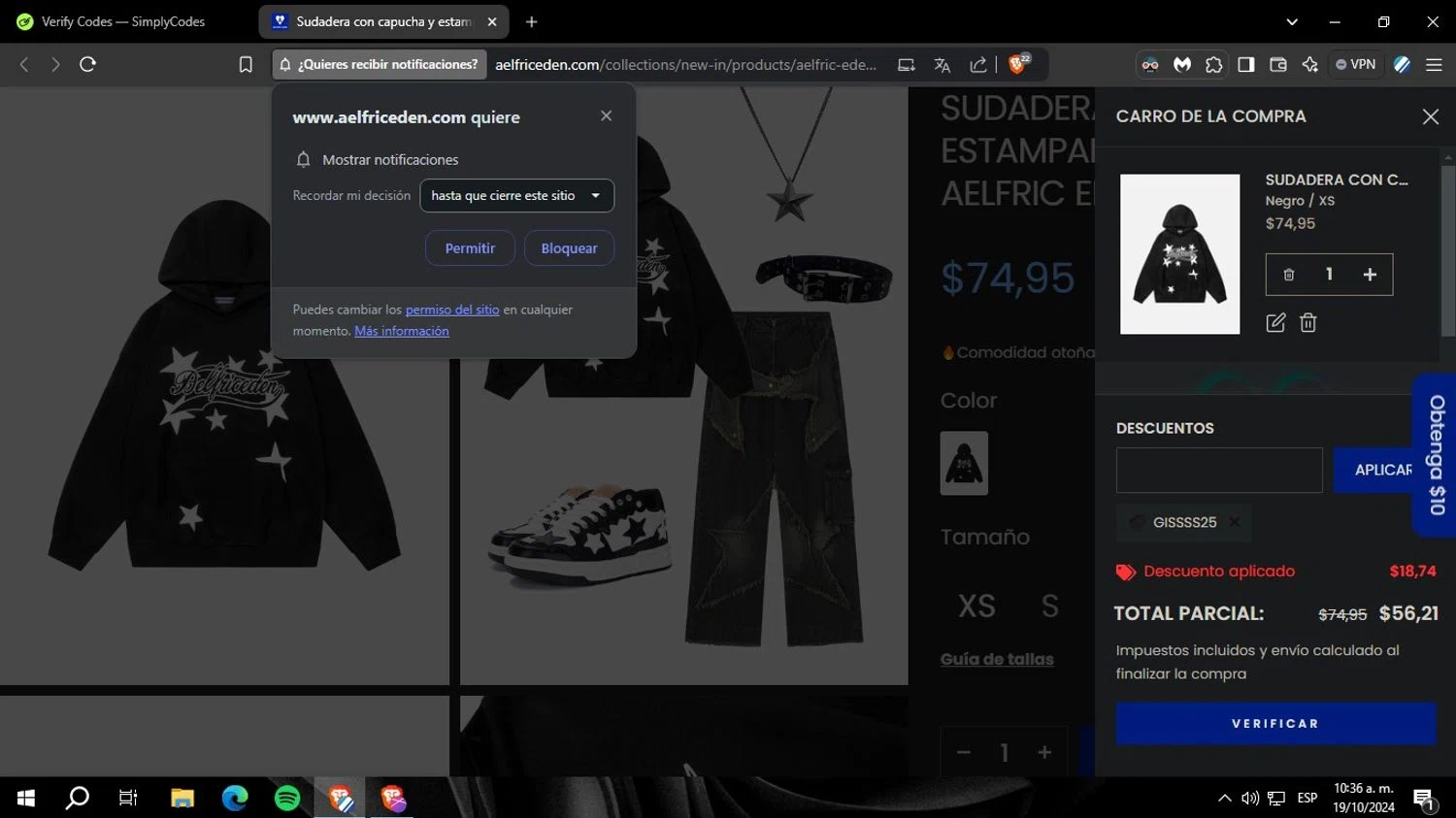Choose size S

tap(1050, 606)
